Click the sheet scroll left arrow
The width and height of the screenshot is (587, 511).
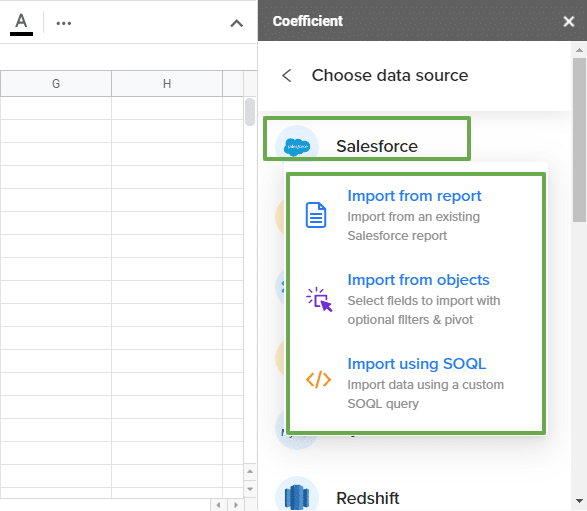coord(218,505)
